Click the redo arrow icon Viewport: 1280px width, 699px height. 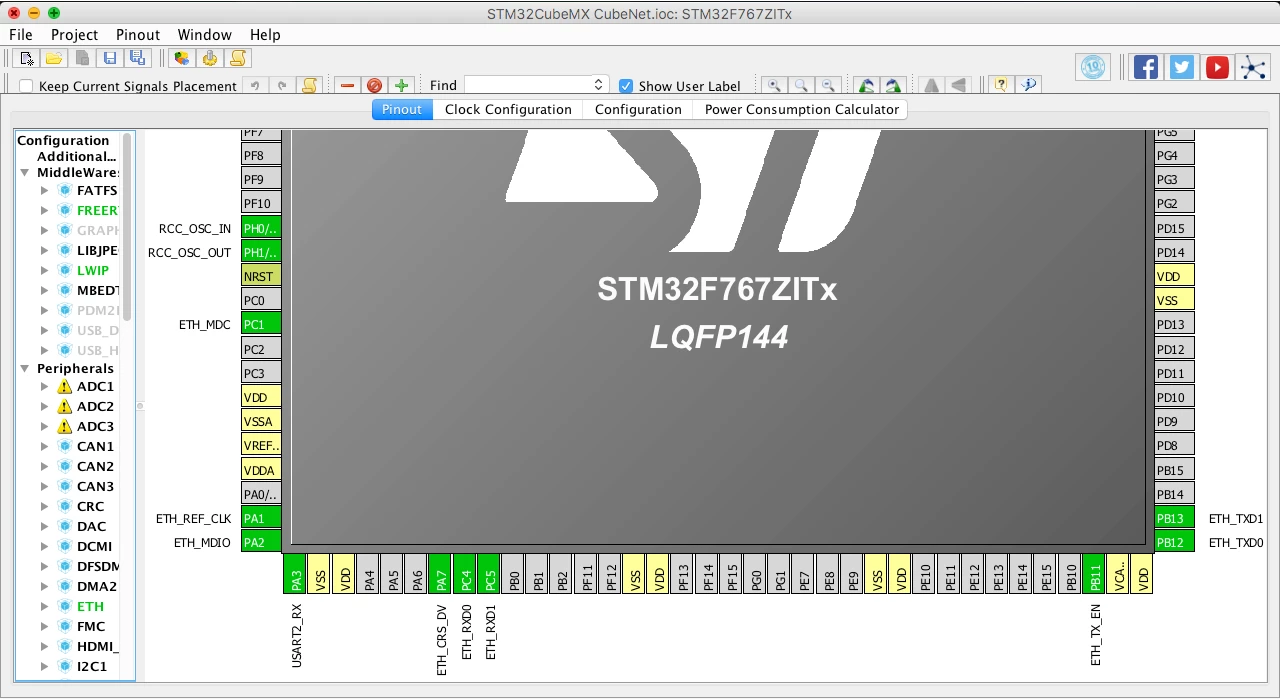point(282,86)
